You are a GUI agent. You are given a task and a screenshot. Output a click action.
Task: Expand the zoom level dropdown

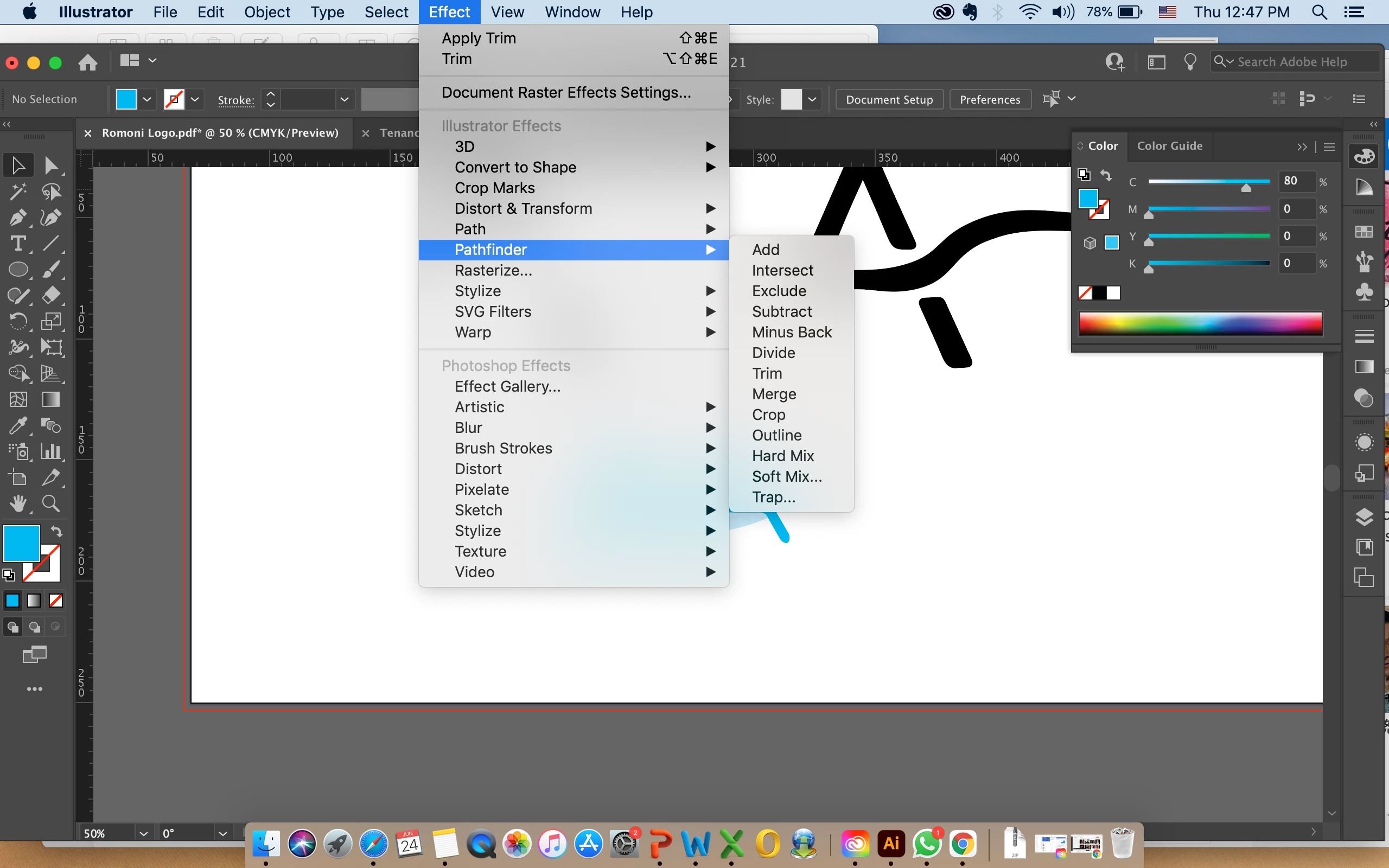[143, 834]
